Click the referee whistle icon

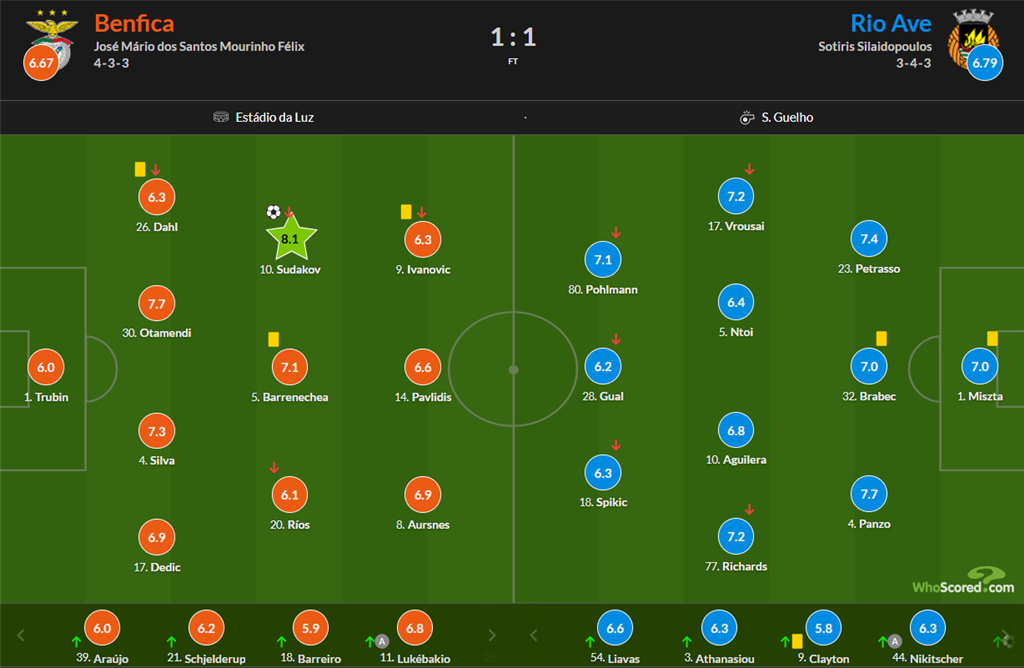[746, 117]
